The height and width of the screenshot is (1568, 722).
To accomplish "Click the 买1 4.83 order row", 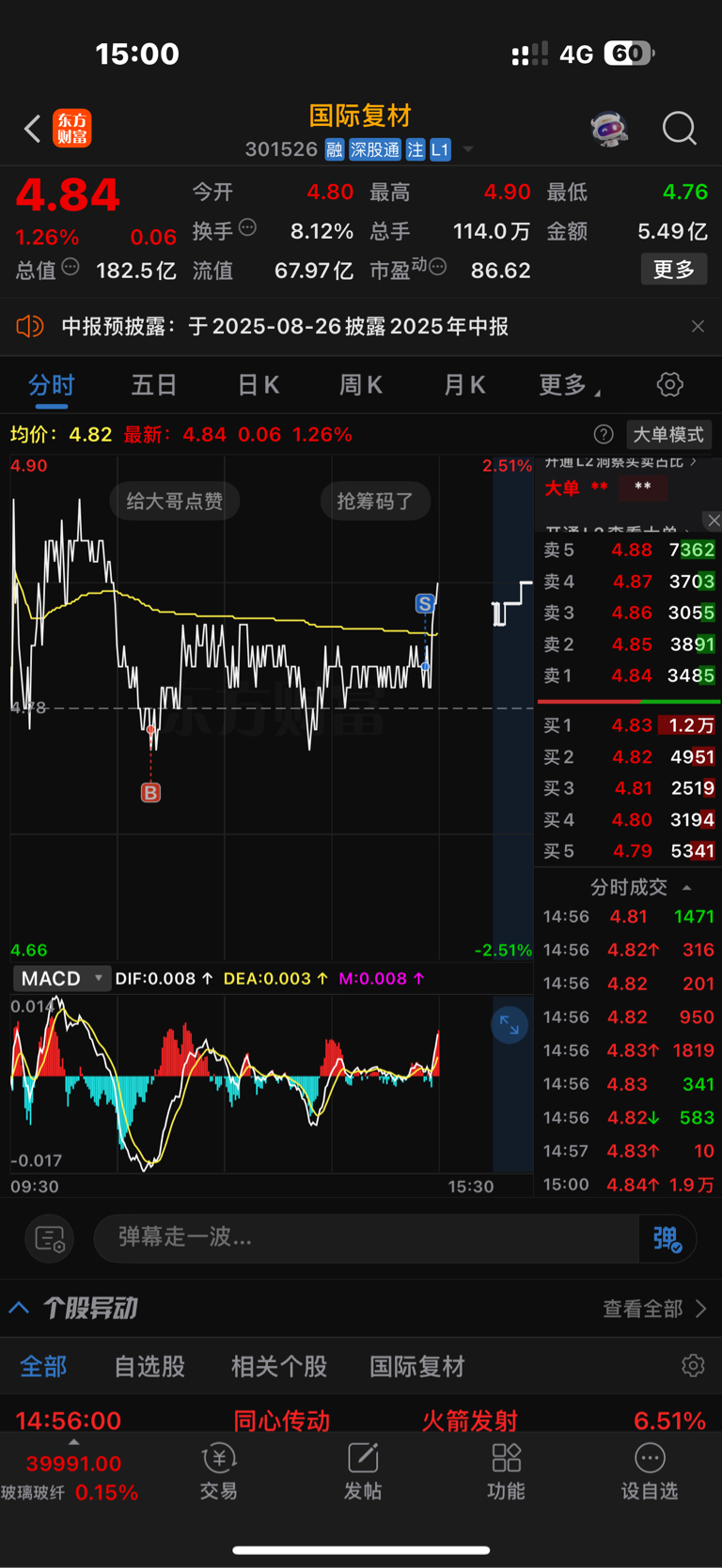I will point(628,725).
